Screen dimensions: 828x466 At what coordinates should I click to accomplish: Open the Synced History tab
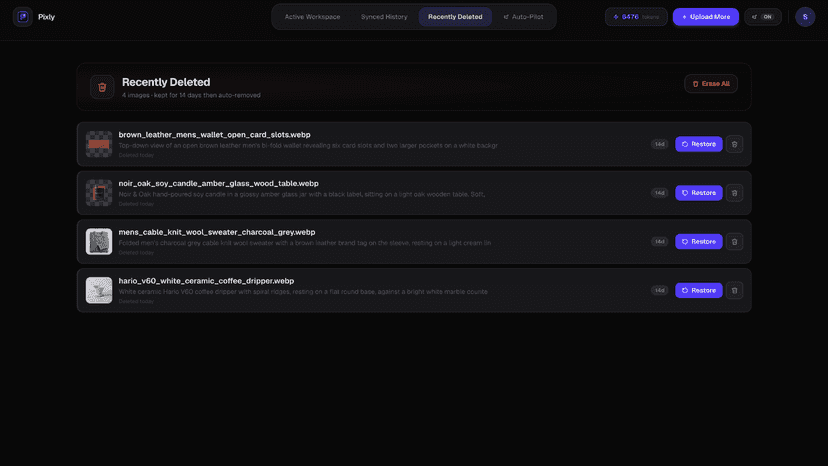[x=384, y=17]
